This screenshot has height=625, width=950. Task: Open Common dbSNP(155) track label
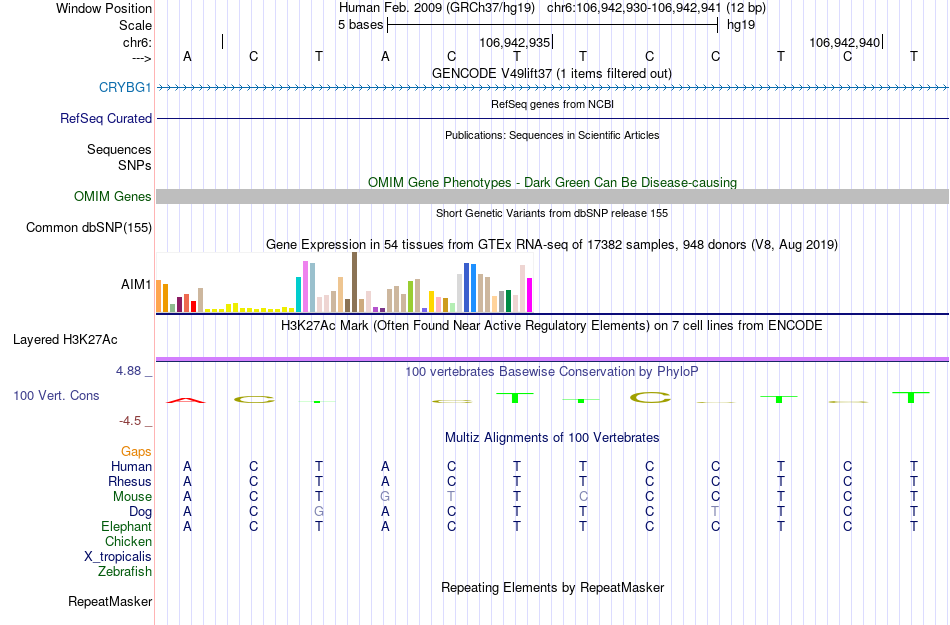click(x=88, y=227)
